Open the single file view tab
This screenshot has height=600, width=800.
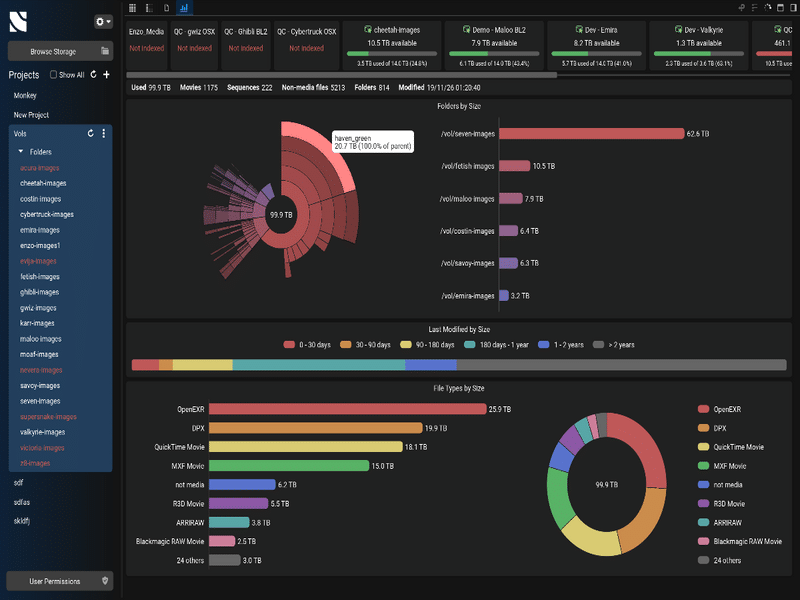click(x=166, y=8)
